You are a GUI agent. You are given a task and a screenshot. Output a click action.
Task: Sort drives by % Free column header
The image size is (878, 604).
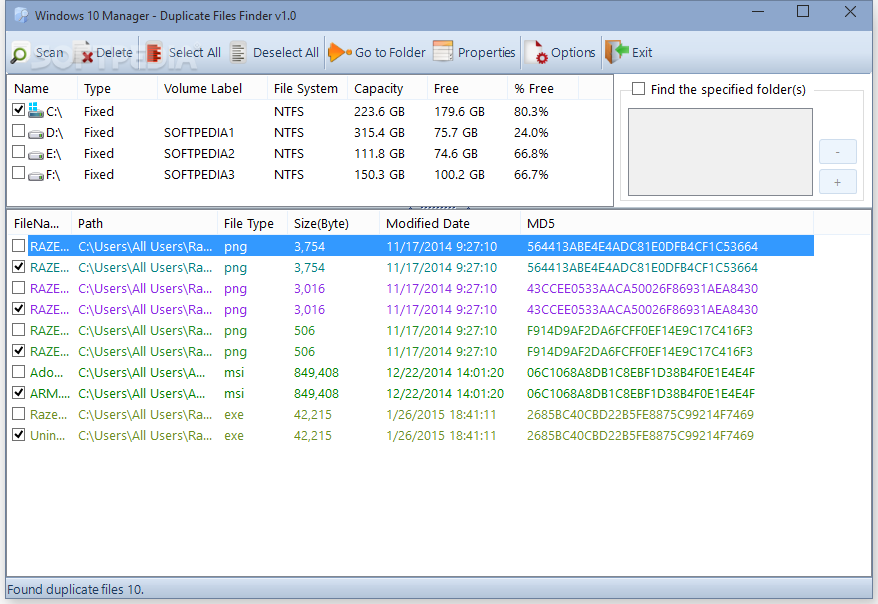point(543,88)
